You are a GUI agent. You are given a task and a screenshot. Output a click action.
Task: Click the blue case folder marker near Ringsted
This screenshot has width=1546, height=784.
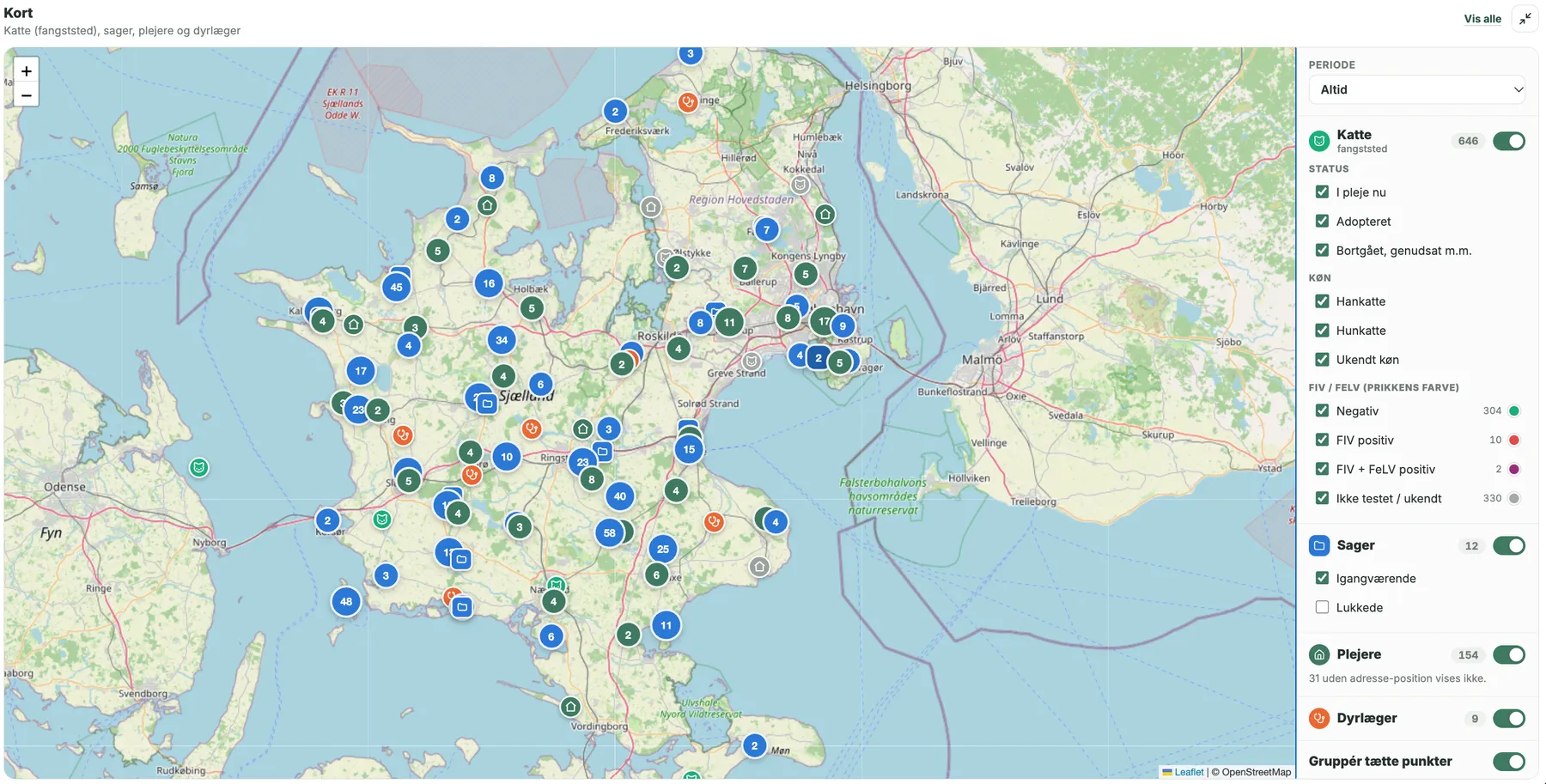click(602, 451)
